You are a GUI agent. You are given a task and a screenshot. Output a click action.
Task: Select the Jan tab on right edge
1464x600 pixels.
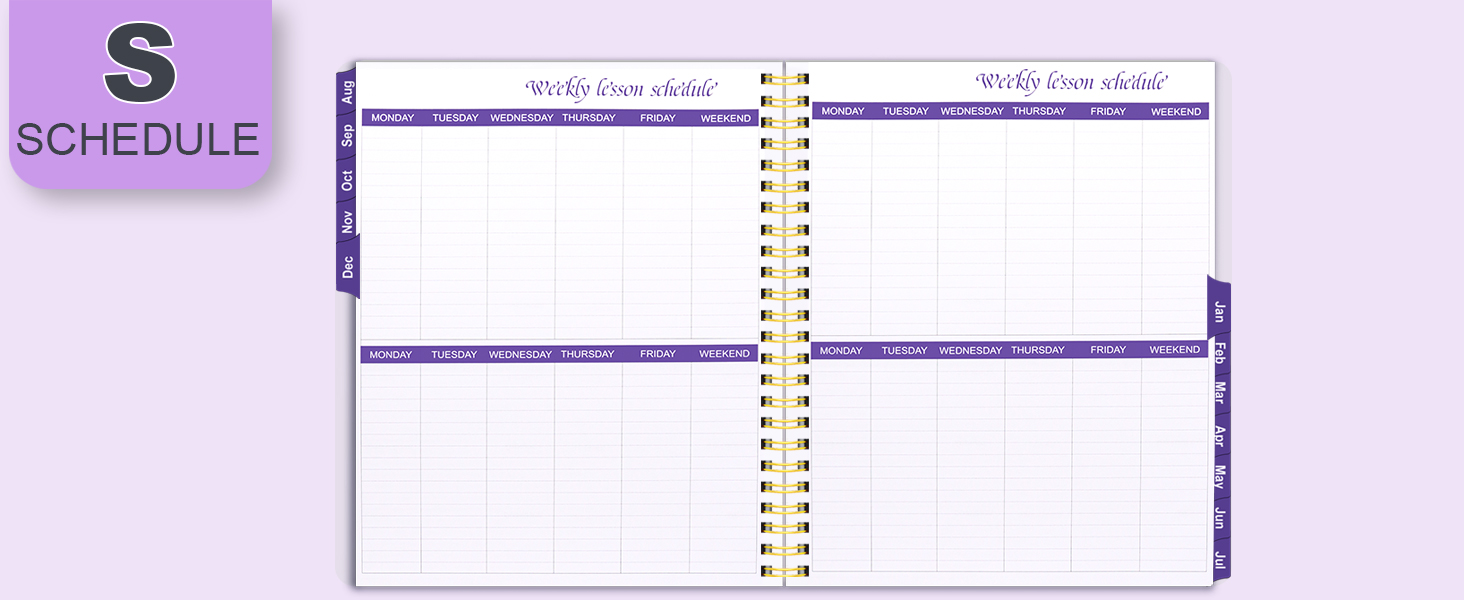coord(1219,312)
